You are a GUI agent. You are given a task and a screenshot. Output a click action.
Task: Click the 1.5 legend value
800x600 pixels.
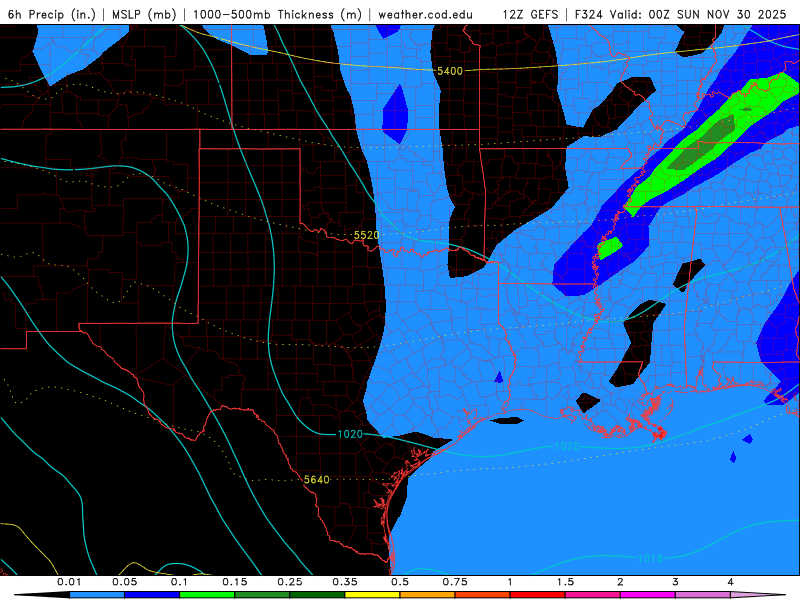coord(565,582)
